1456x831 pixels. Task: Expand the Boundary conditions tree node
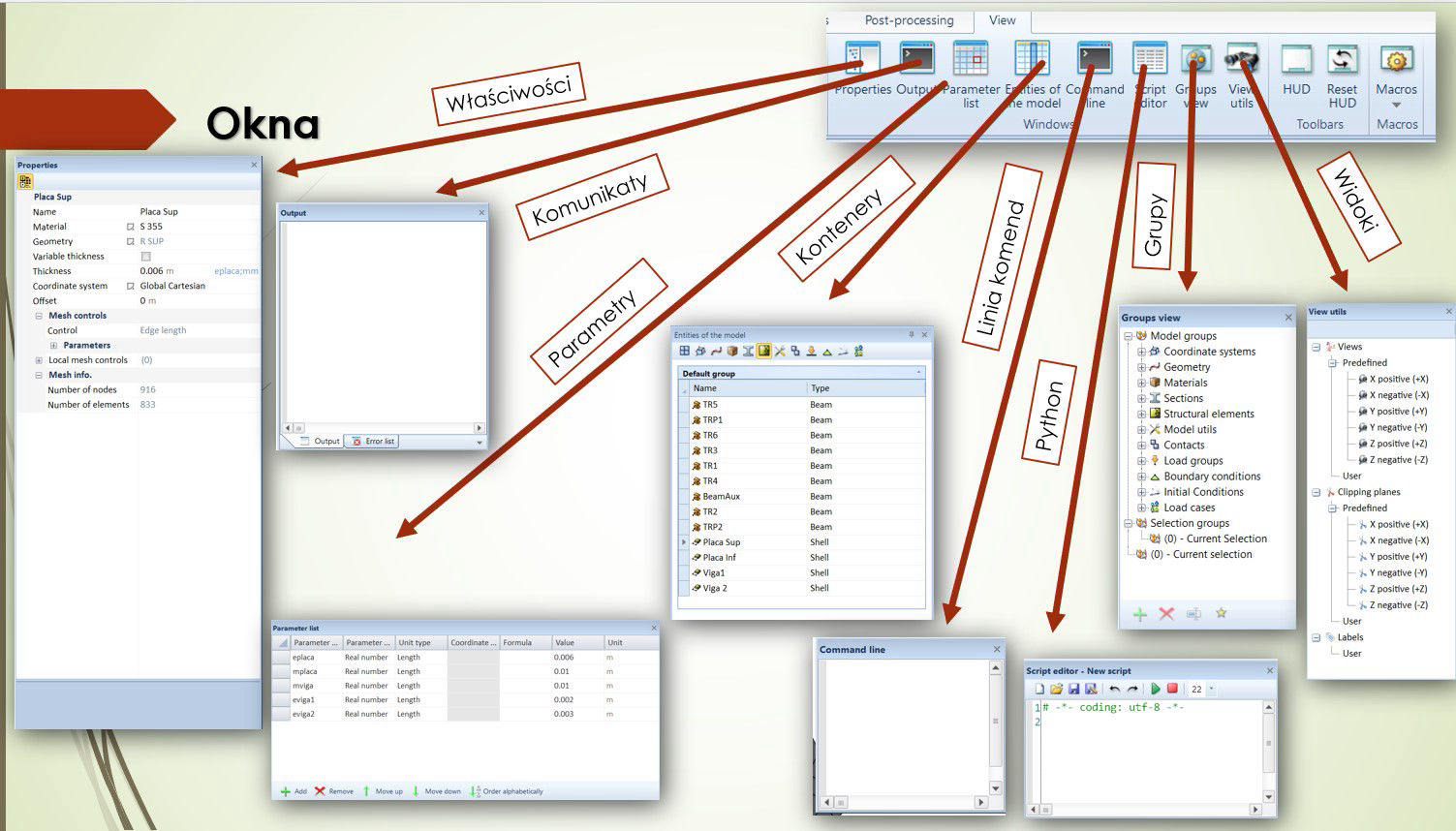pos(1141,477)
